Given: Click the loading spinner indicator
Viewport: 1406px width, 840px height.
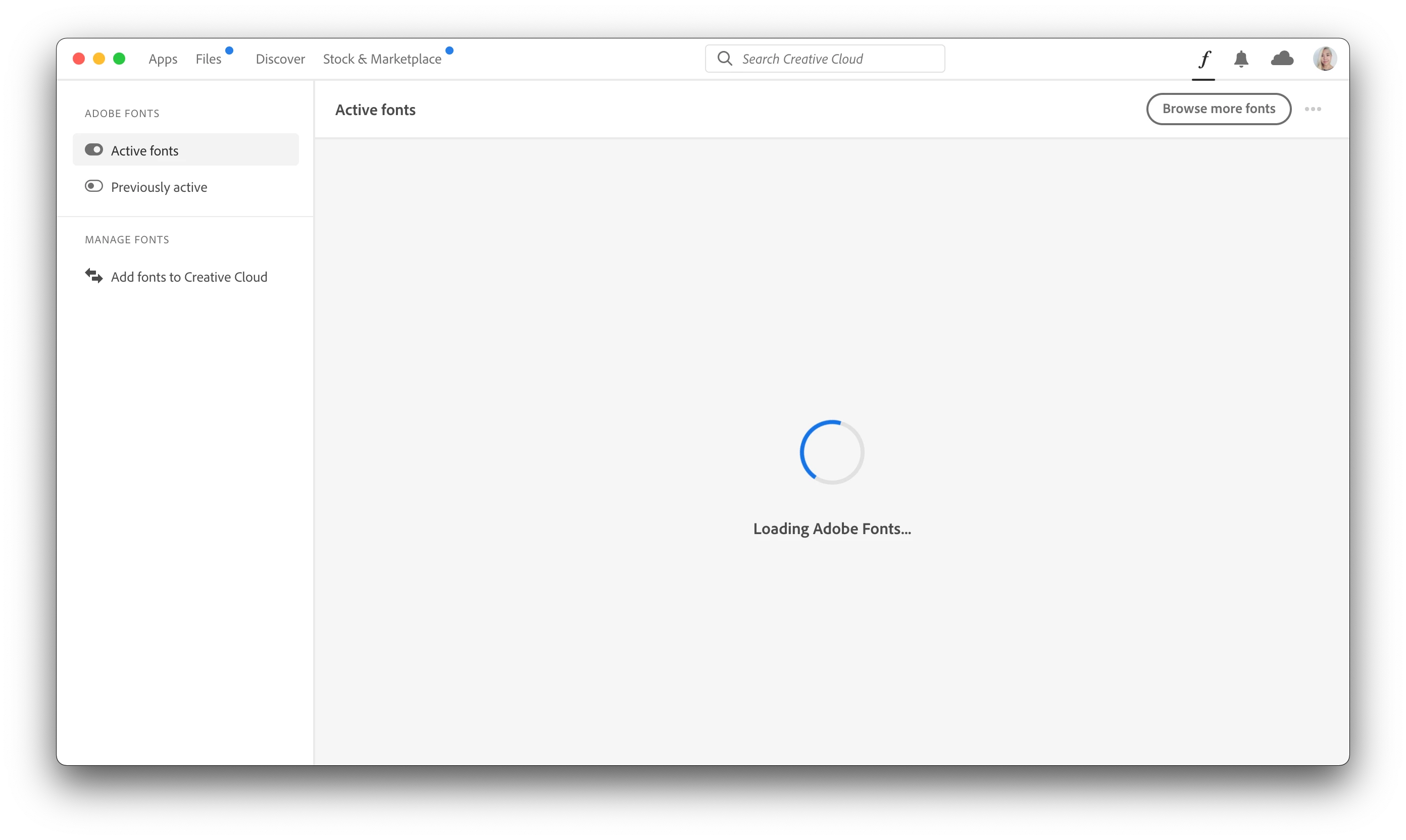Looking at the screenshot, I should (831, 452).
